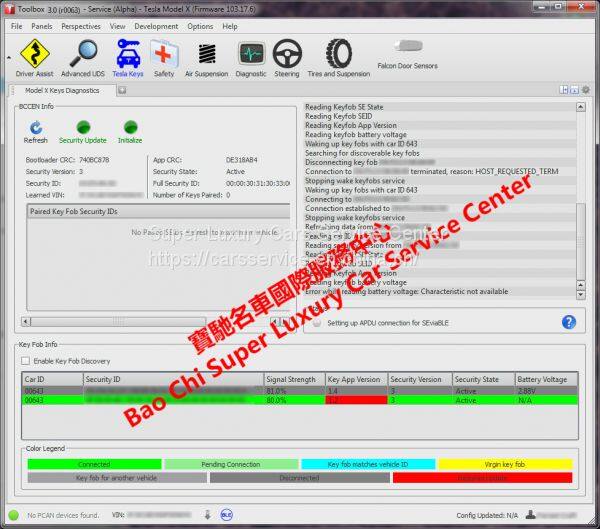Sort by Signal Strength column header
Viewport: 600px width, 529px height.
pyautogui.click(x=292, y=380)
